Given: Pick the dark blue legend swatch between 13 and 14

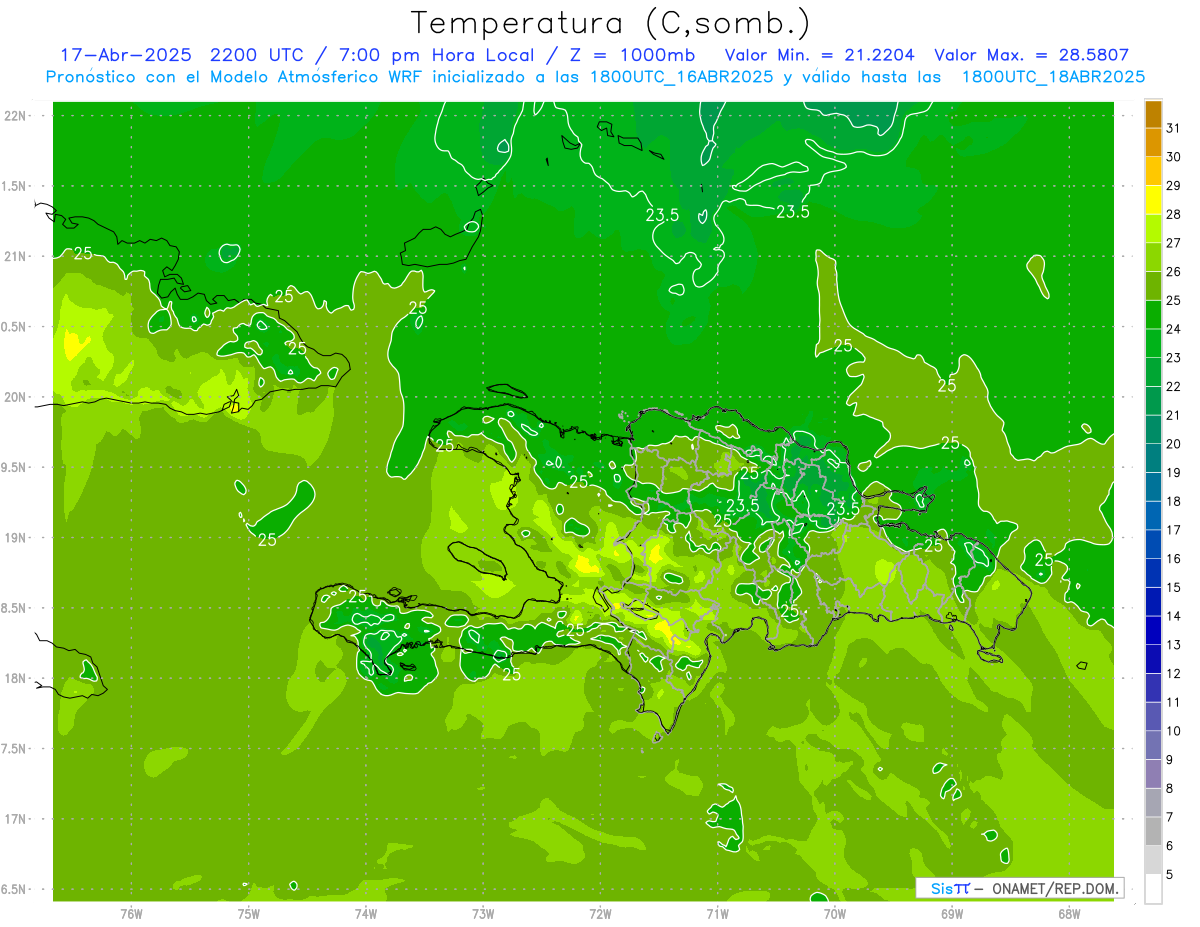Looking at the screenshot, I should pos(1153,630).
